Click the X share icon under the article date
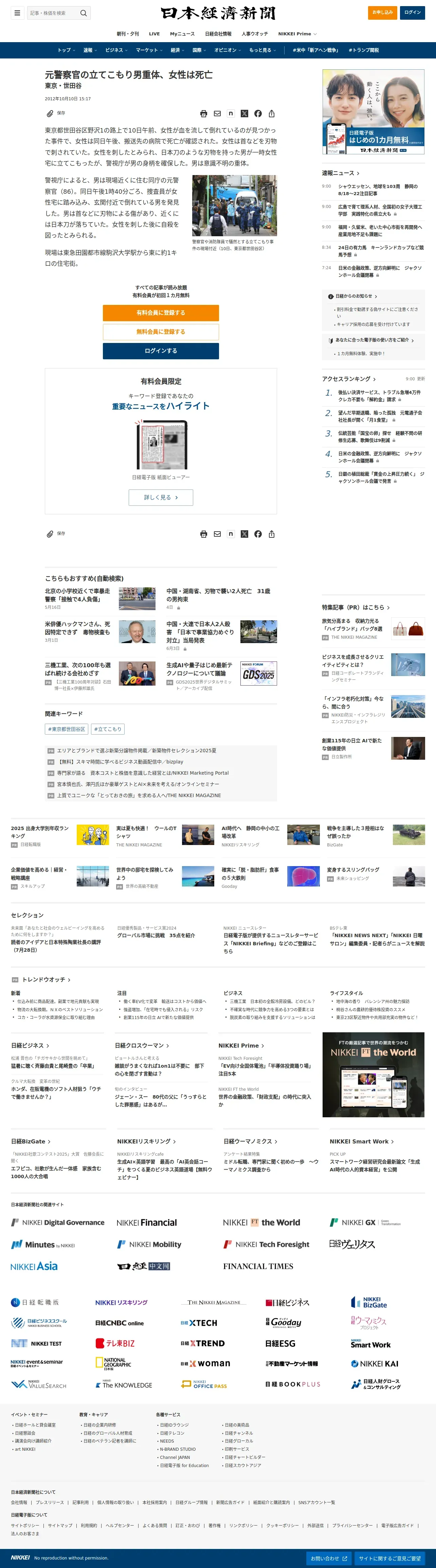Image resolution: width=436 pixels, height=1568 pixels. pos(244,114)
